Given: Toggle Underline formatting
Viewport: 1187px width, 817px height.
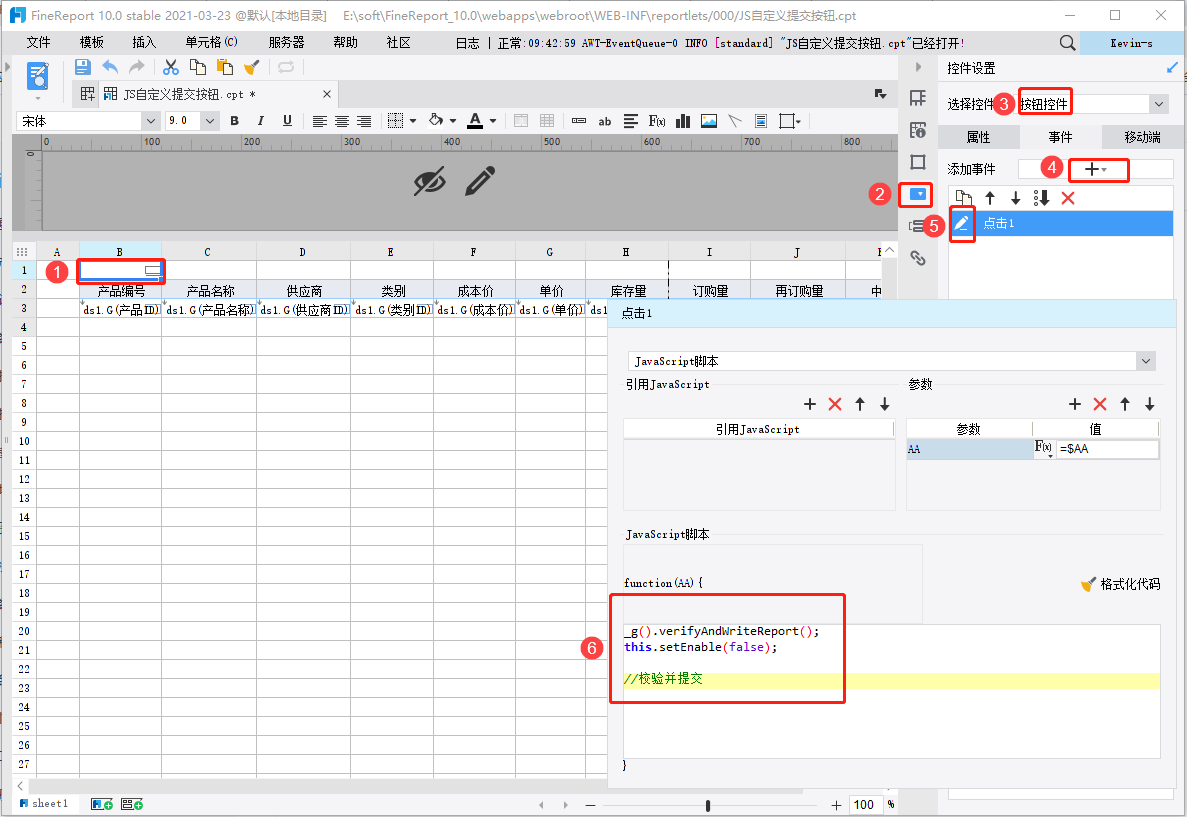Looking at the screenshot, I should click(x=287, y=120).
